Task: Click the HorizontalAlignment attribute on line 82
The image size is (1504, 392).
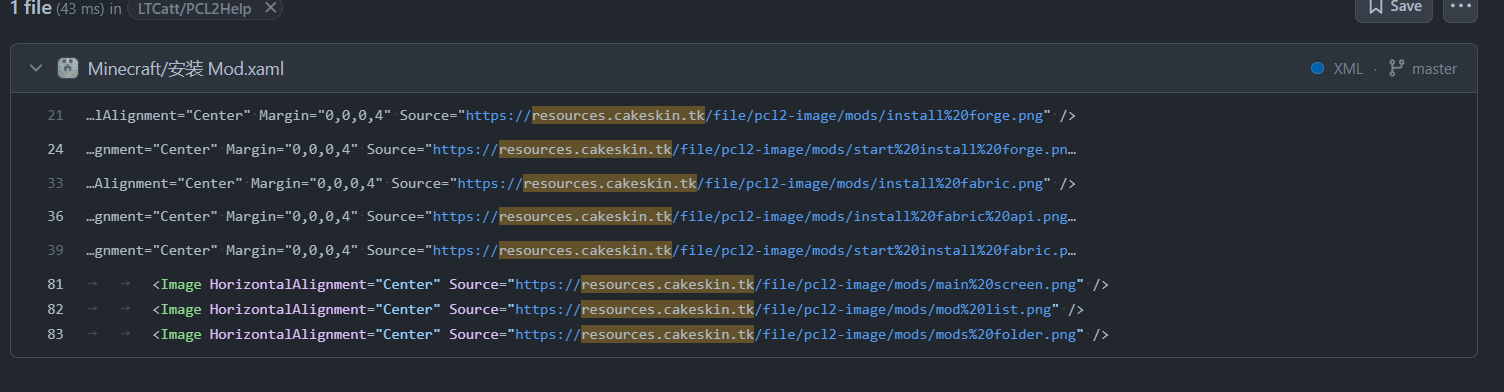Action: [x=292, y=310]
